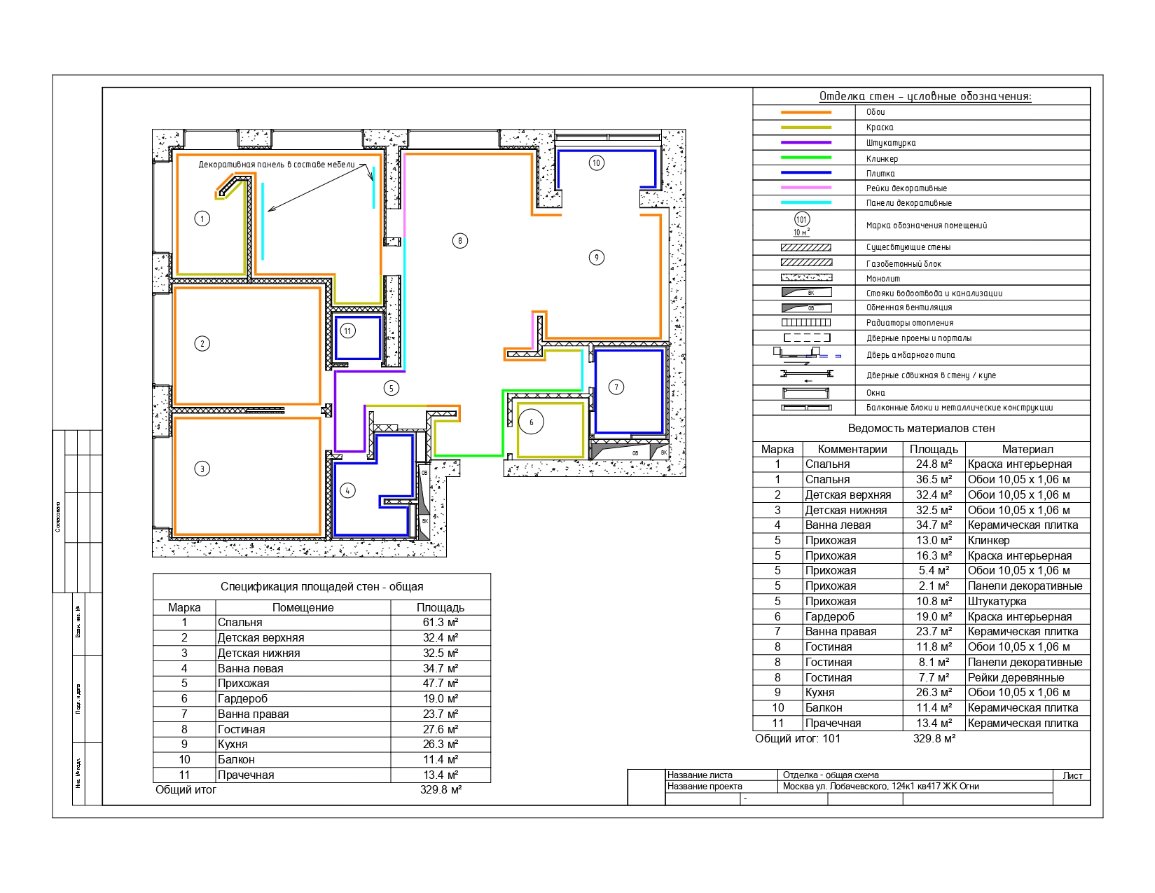
Task: Select the "Отделка стен – условные обозначения" legend title
Action: (924, 97)
